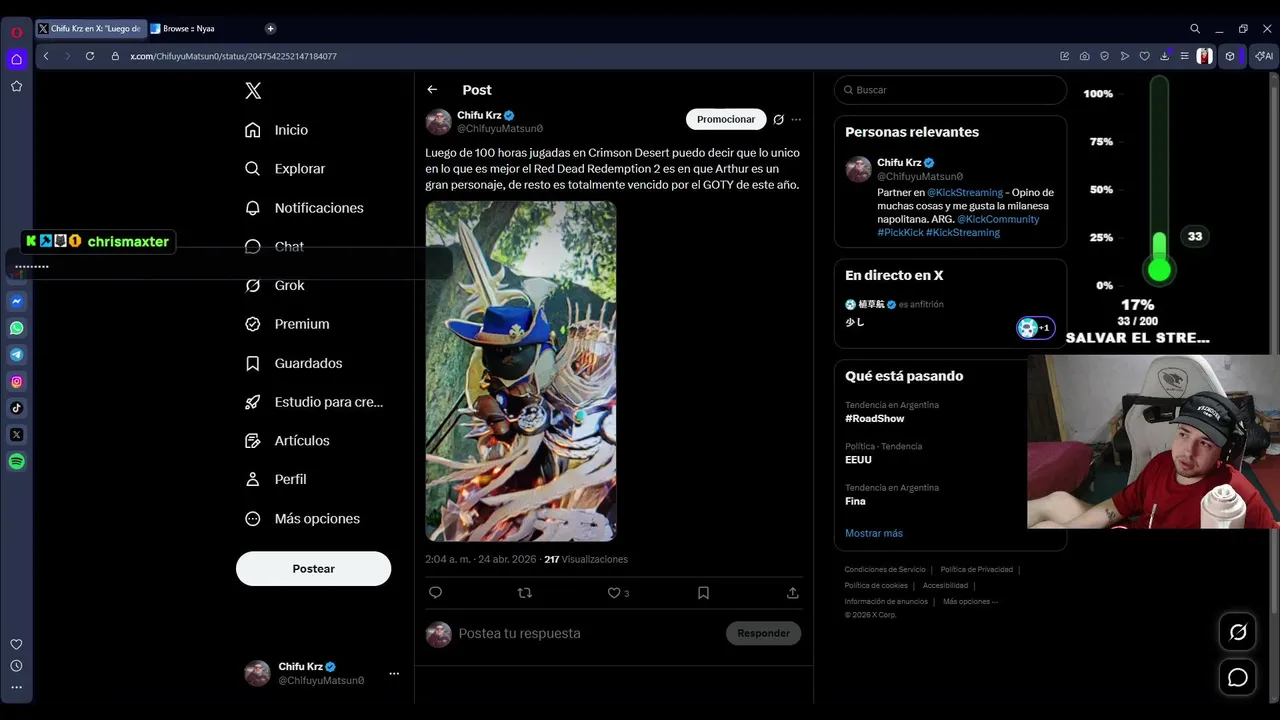View site security lock info
The height and width of the screenshot is (720, 1280).
click(115, 56)
